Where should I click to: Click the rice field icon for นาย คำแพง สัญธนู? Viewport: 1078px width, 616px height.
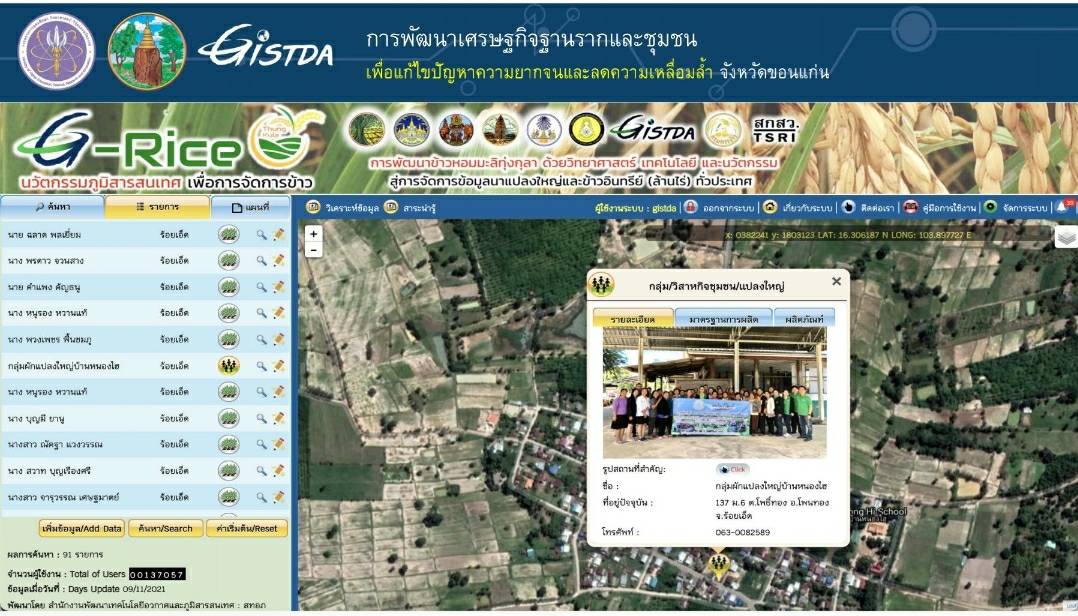(229, 287)
